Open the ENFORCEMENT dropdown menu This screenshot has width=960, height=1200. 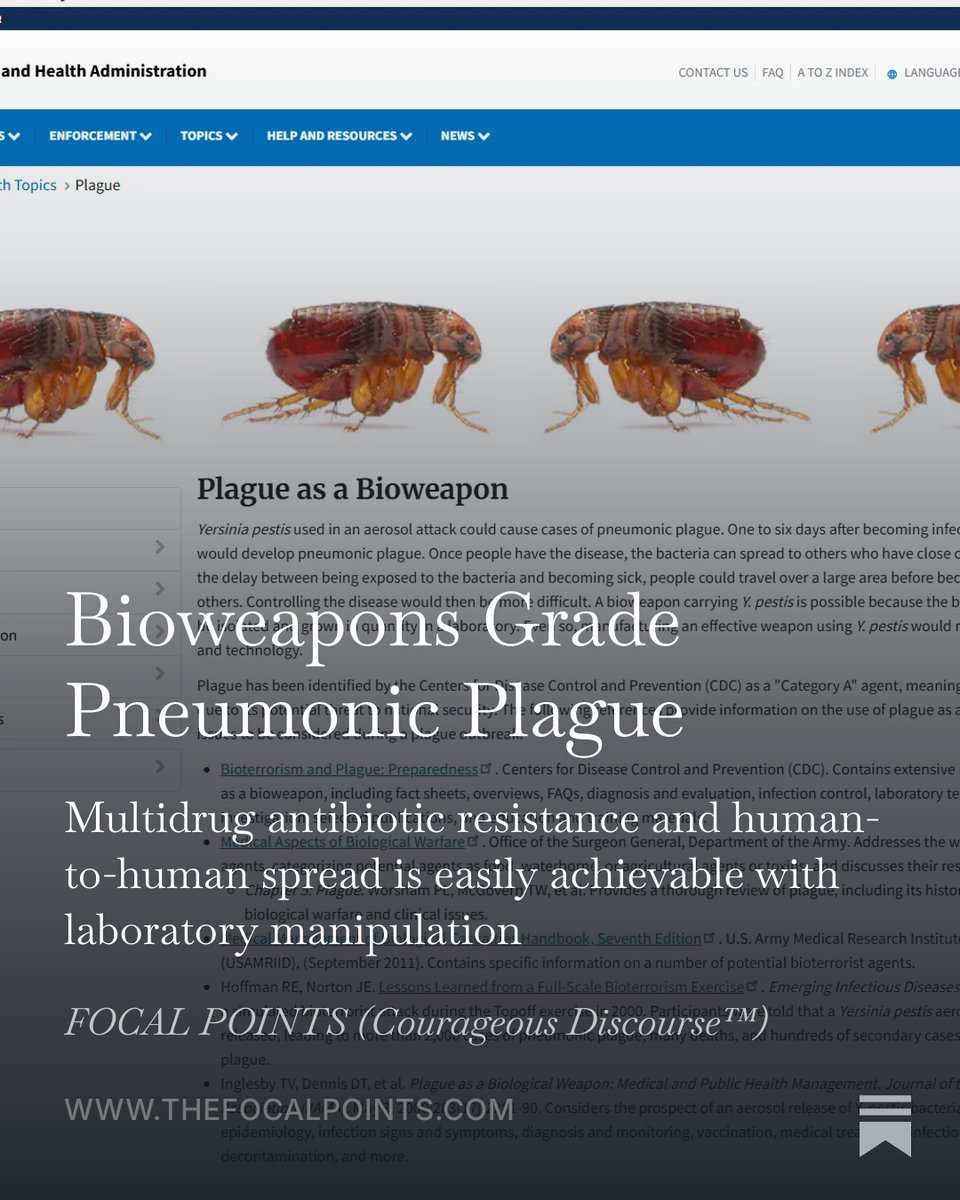tap(100, 136)
